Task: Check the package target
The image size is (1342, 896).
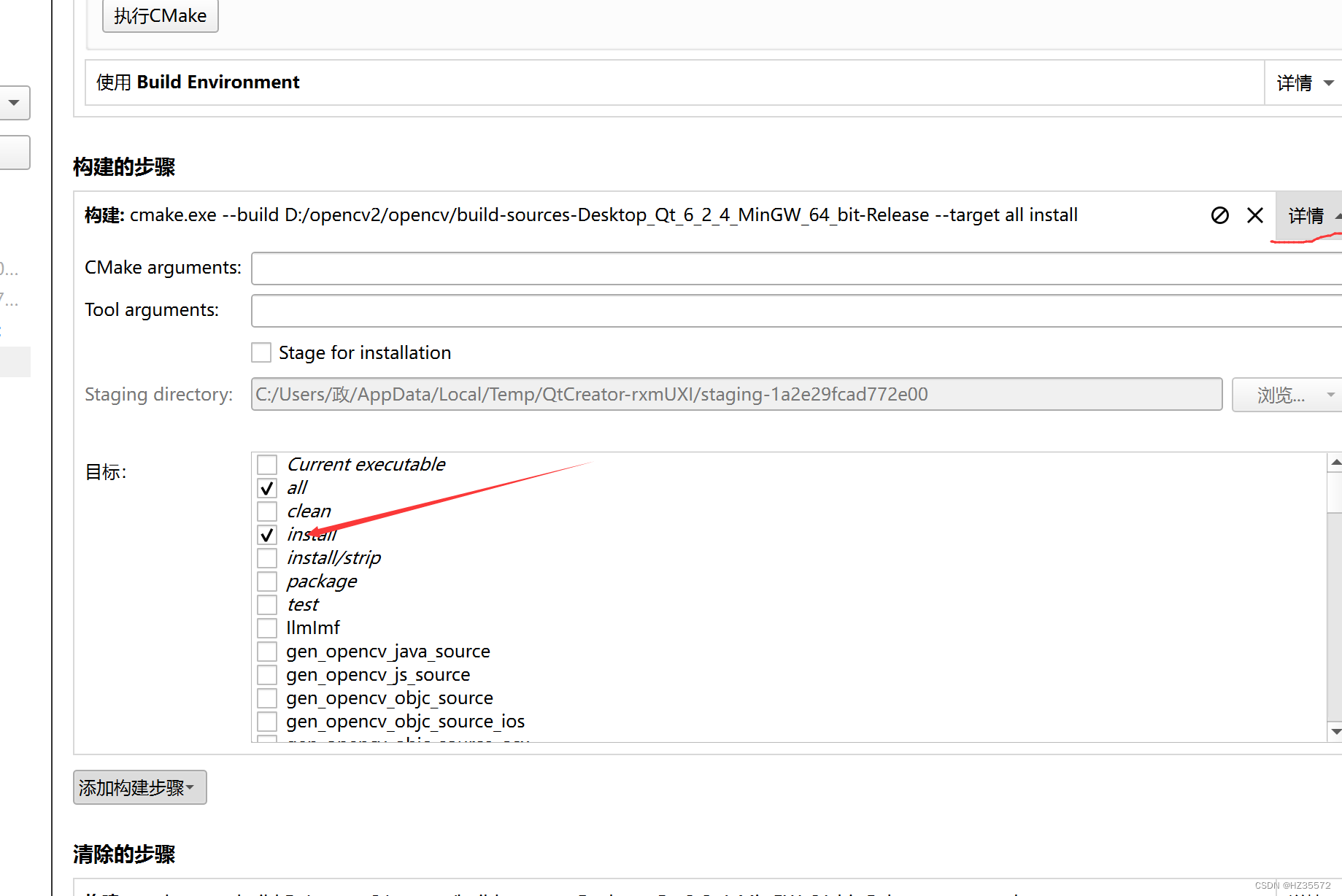Action: 267,581
